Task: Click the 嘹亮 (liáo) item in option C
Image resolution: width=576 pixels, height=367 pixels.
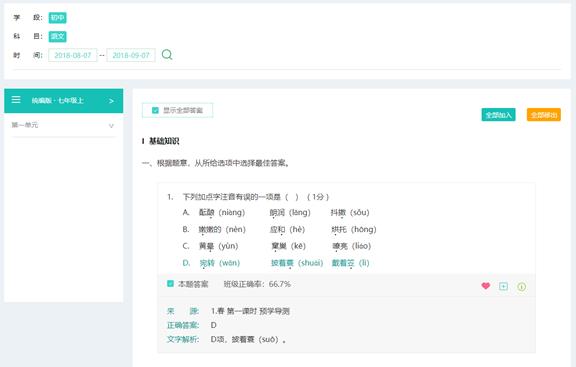Action: click(352, 246)
